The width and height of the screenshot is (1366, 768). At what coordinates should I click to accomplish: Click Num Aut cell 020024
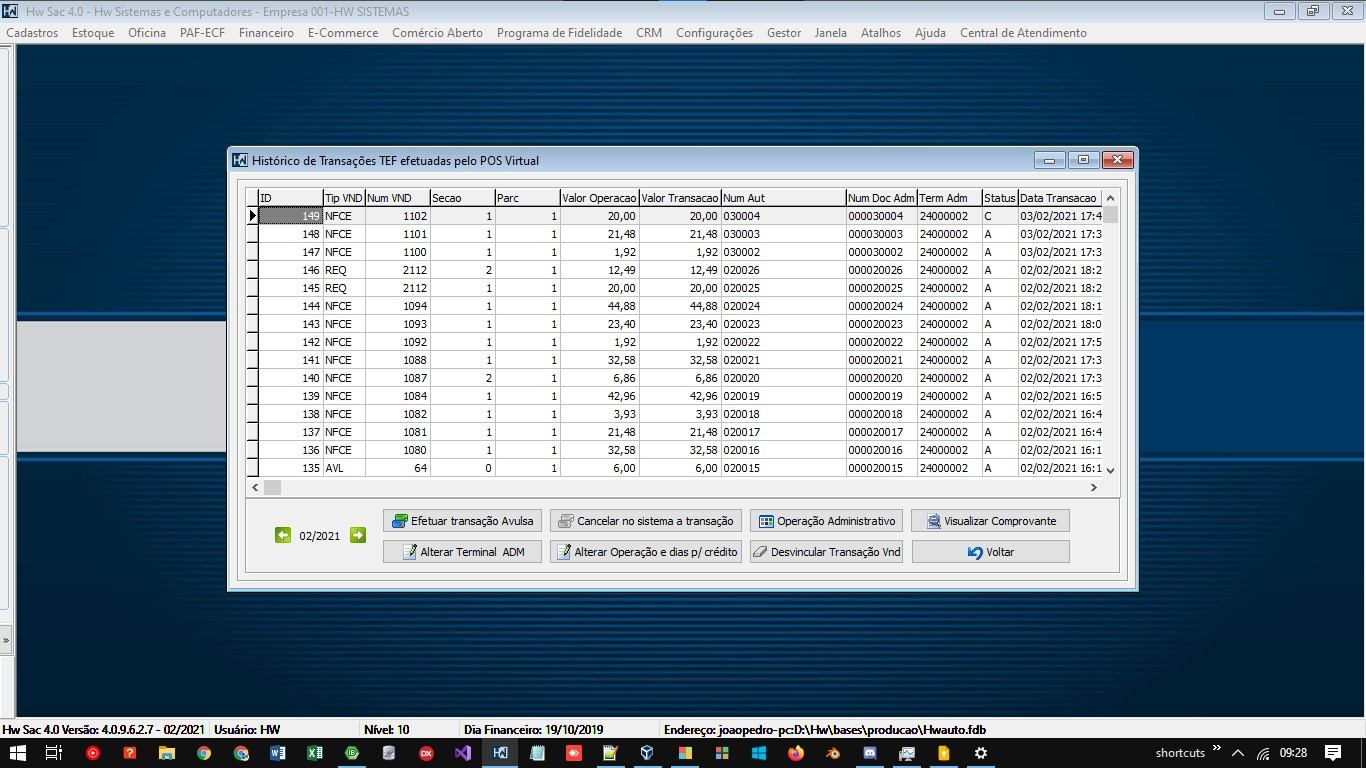pyautogui.click(x=783, y=306)
